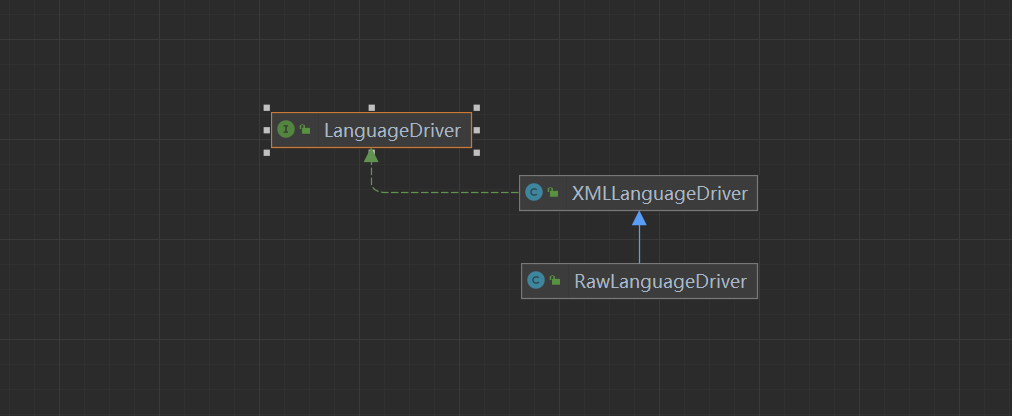Click the left-middle resize handle of LanguageDriver
This screenshot has height=416, width=1012.
[x=267, y=130]
